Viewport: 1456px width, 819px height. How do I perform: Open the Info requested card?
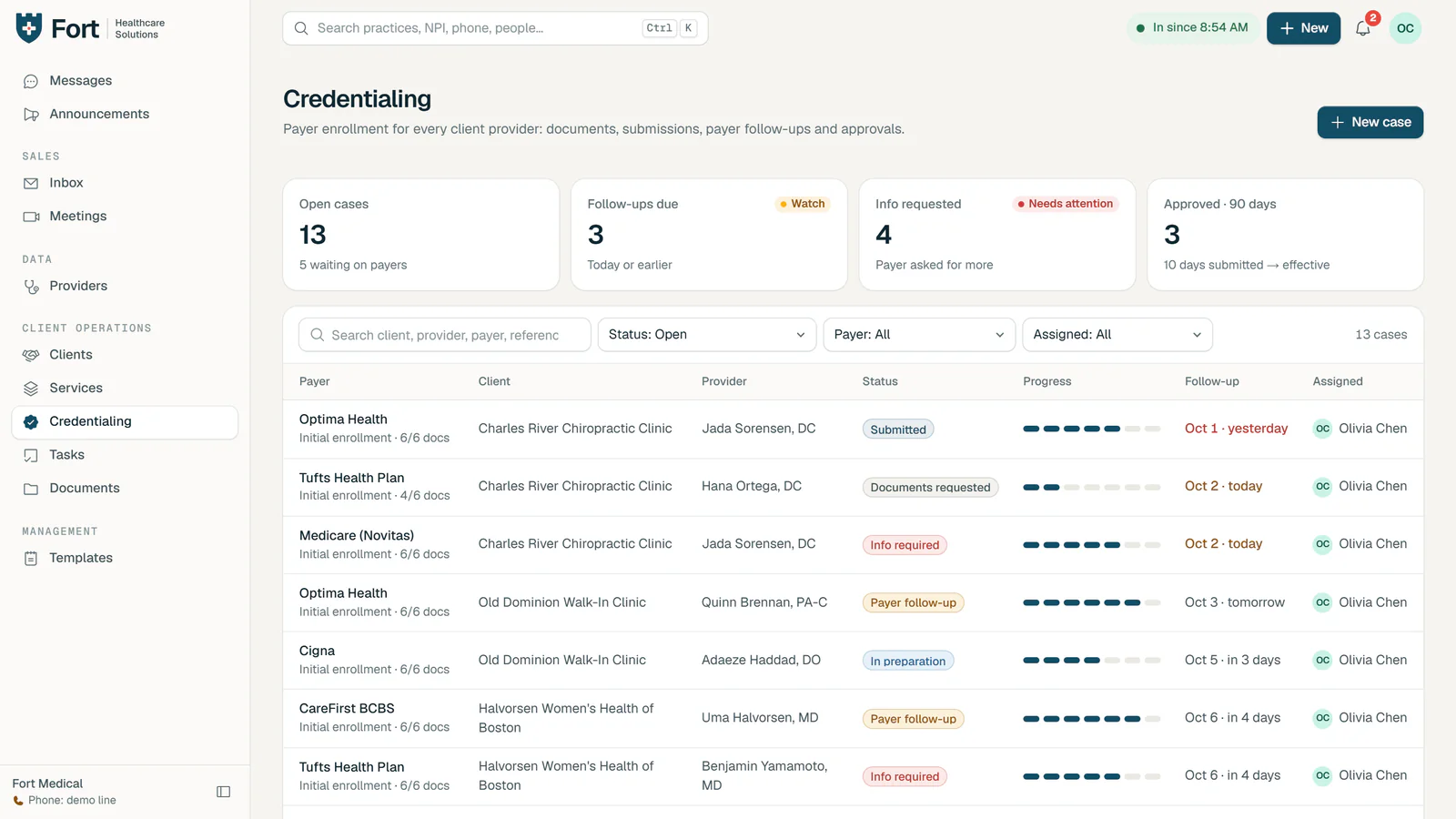pos(997,235)
